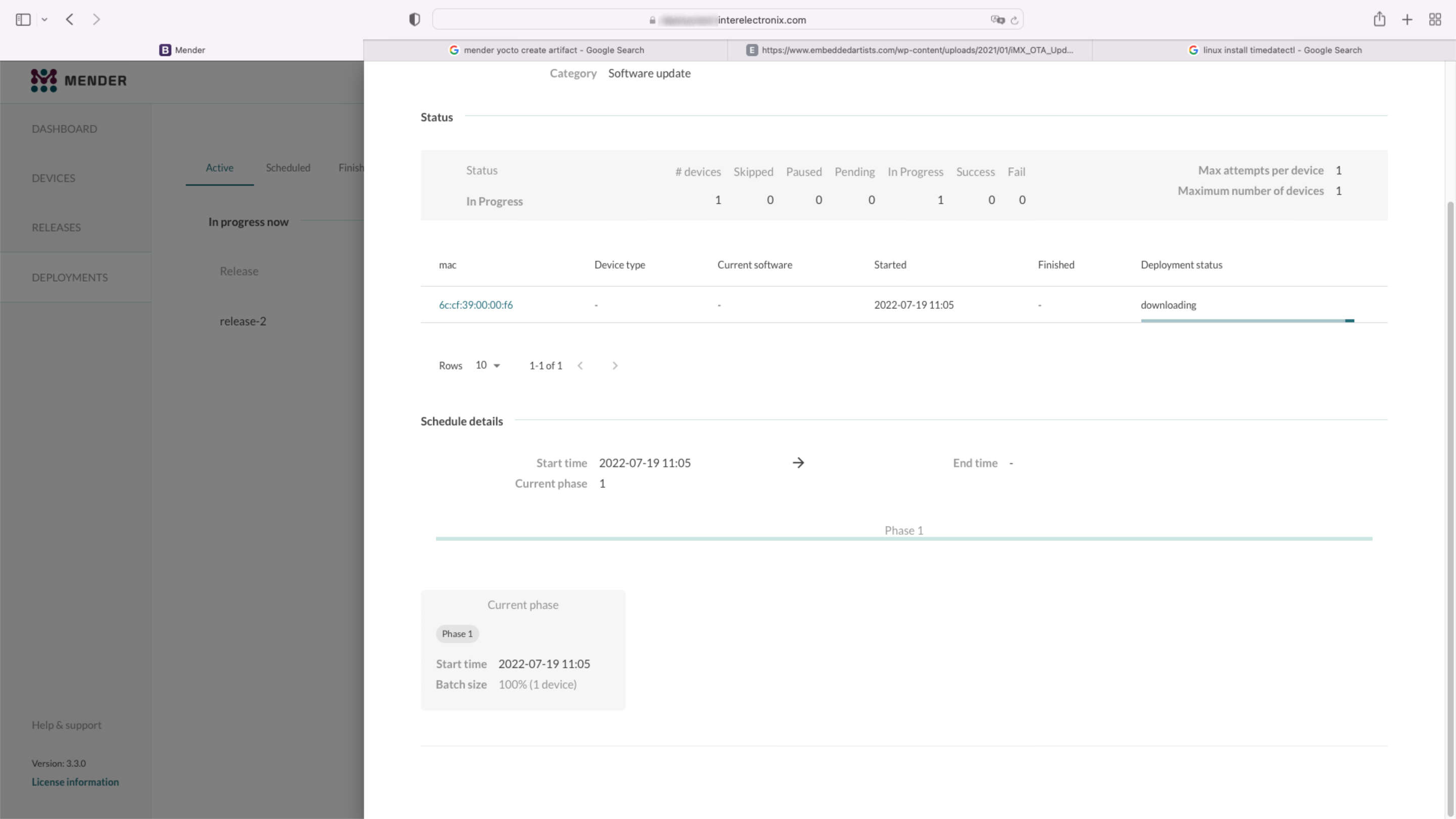Click License information link in sidebar

pos(75,781)
